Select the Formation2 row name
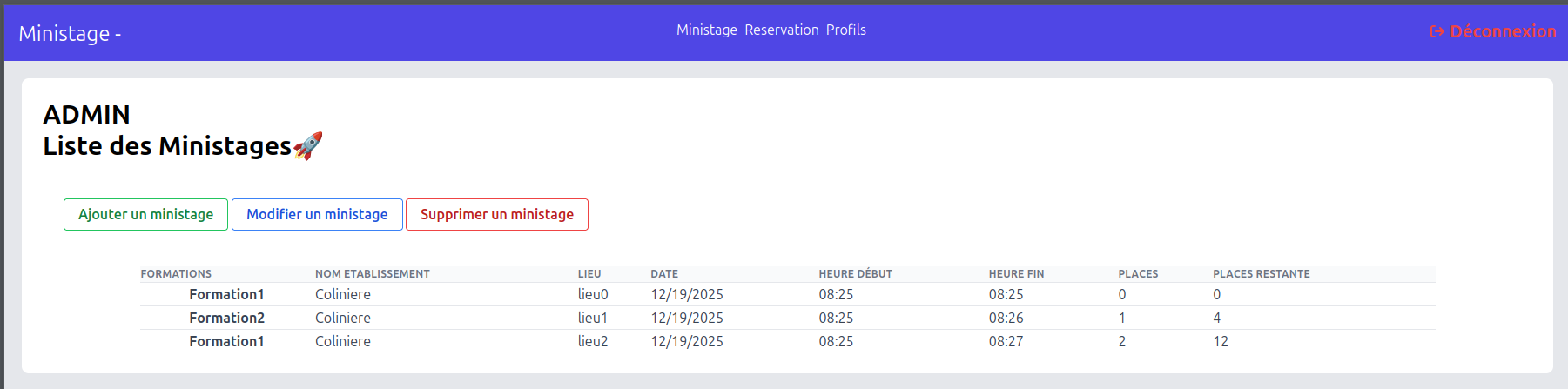This screenshot has height=389, width=1568. tap(226, 318)
